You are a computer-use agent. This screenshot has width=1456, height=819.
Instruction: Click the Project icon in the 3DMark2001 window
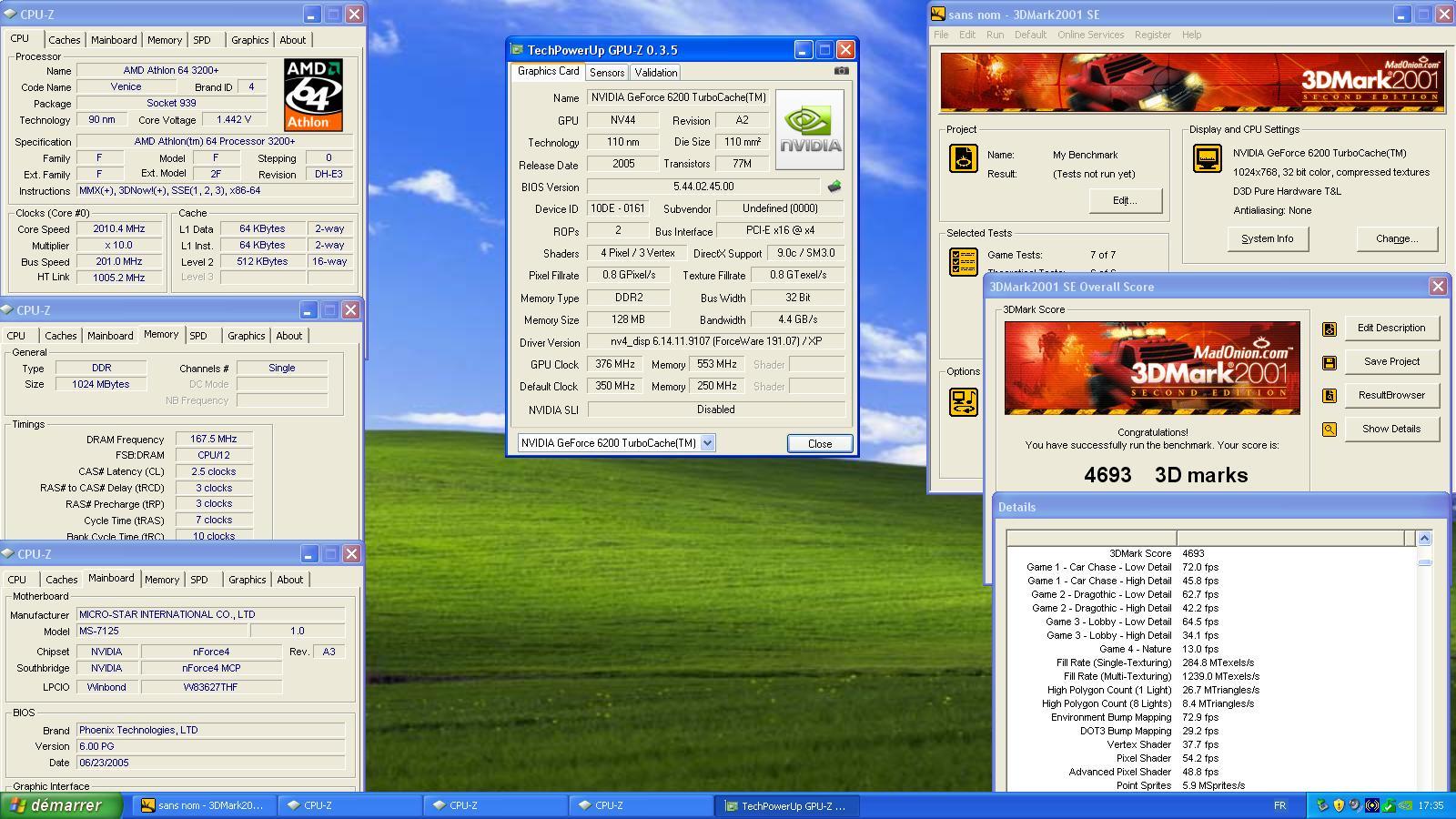coord(964,158)
